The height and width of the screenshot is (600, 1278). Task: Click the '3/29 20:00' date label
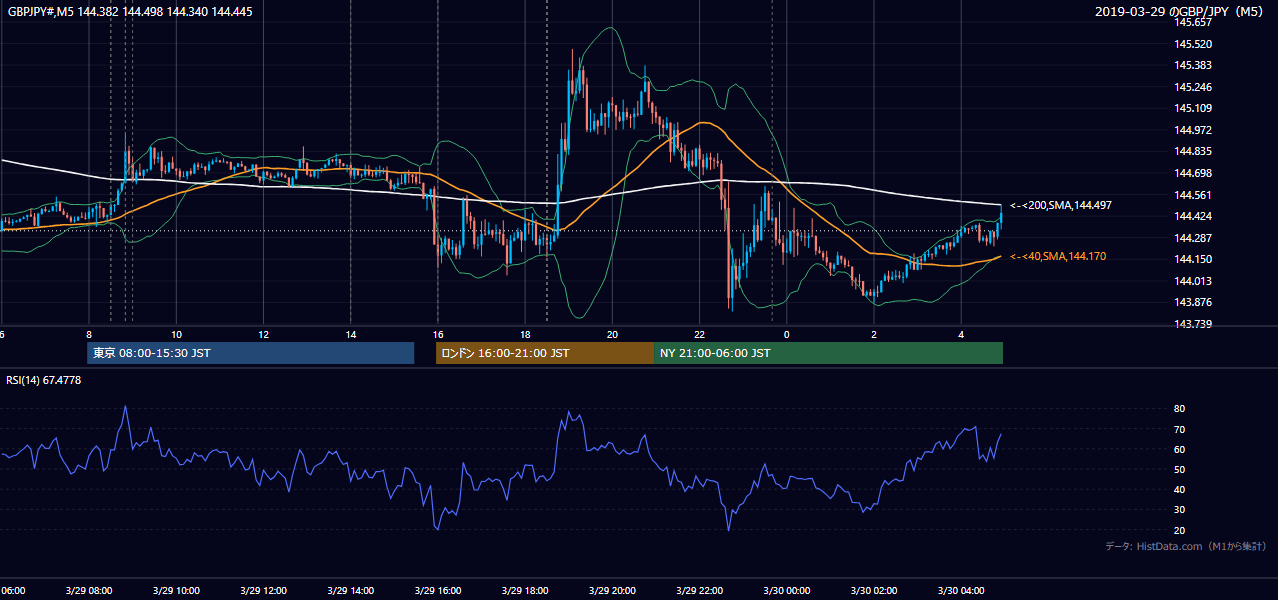coord(613,590)
